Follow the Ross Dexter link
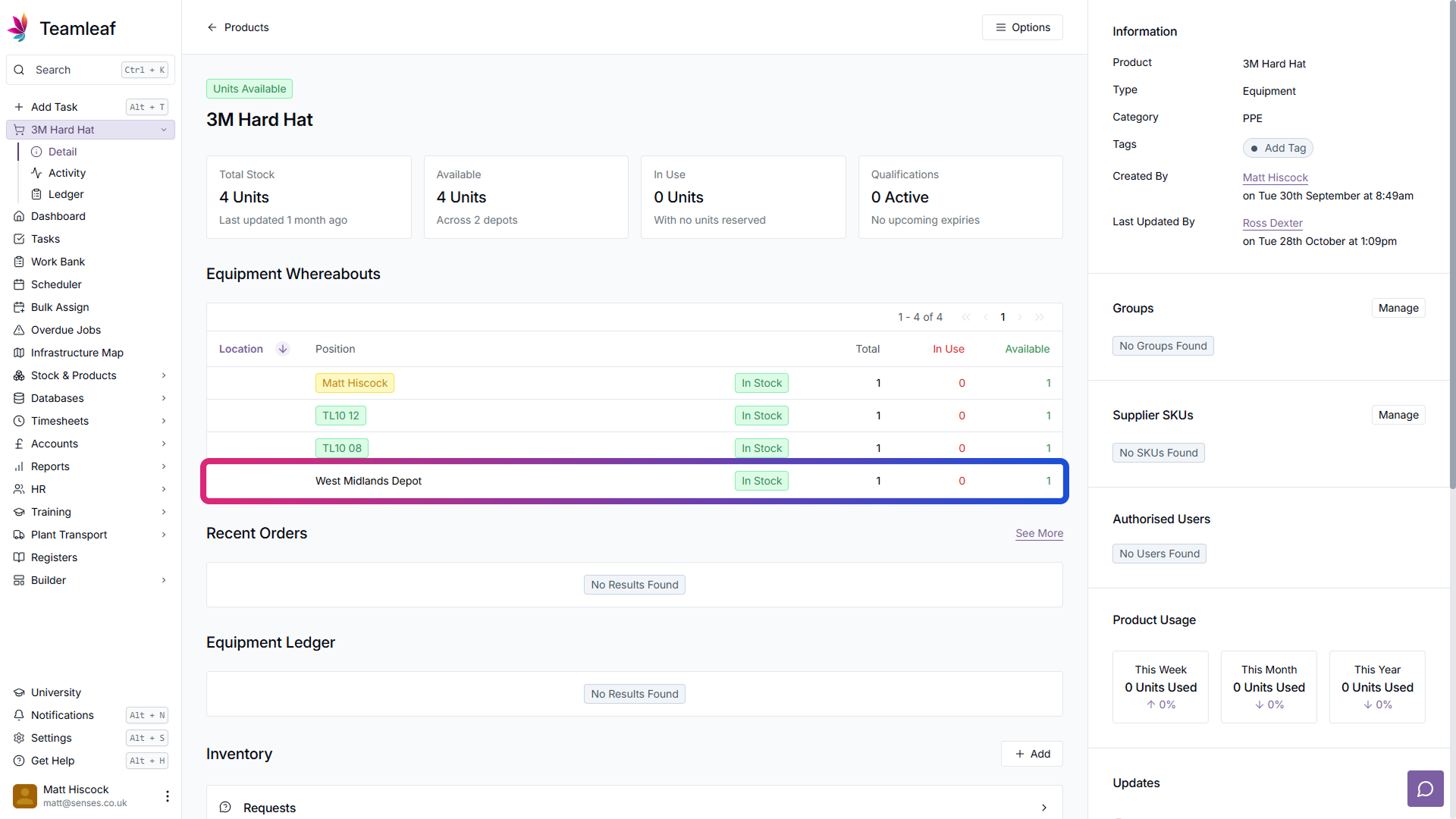The height and width of the screenshot is (819, 1456). [x=1272, y=223]
